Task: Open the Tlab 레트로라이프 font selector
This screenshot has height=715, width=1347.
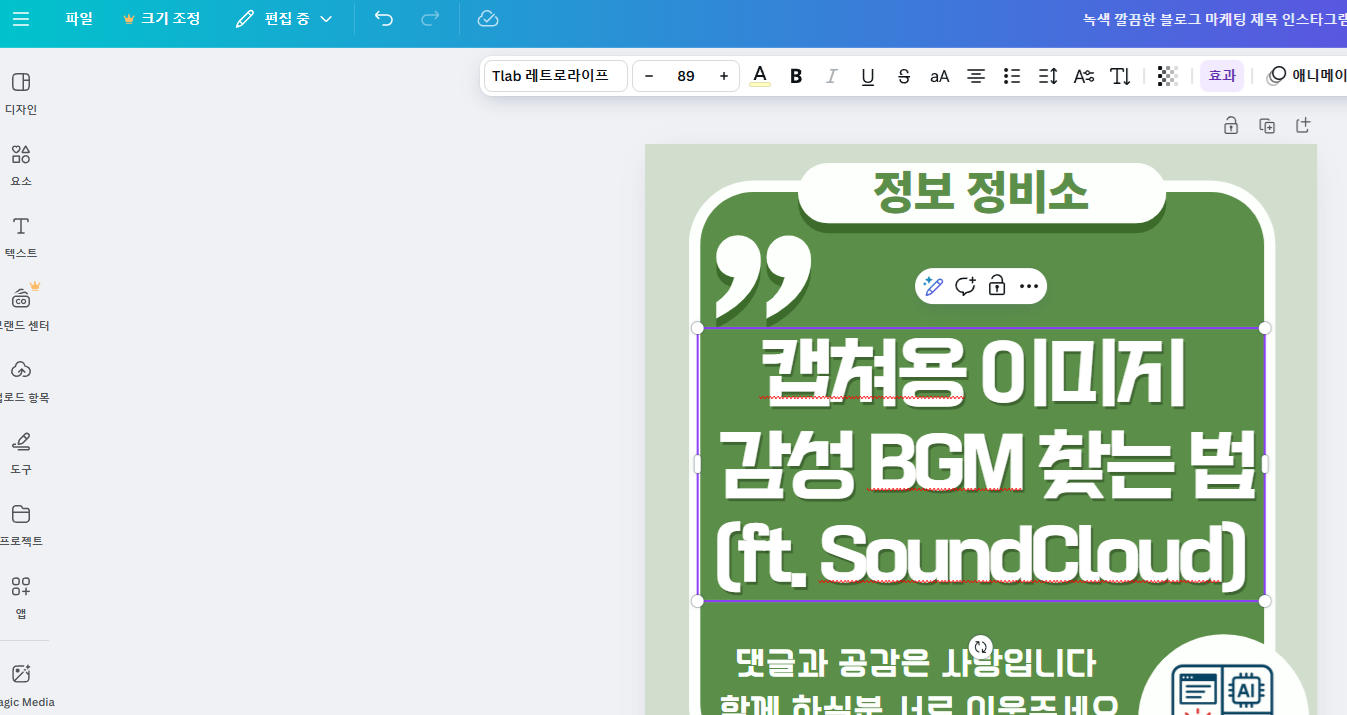Action: point(555,76)
